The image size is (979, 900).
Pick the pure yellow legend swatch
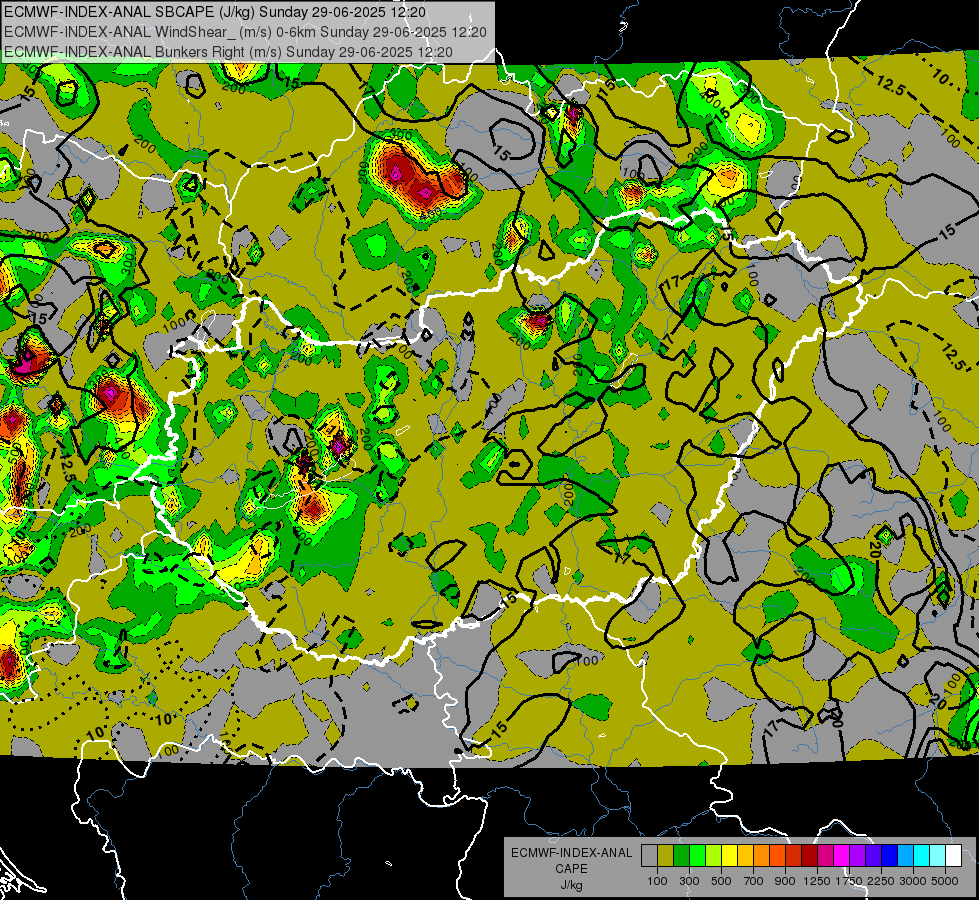tap(729, 856)
